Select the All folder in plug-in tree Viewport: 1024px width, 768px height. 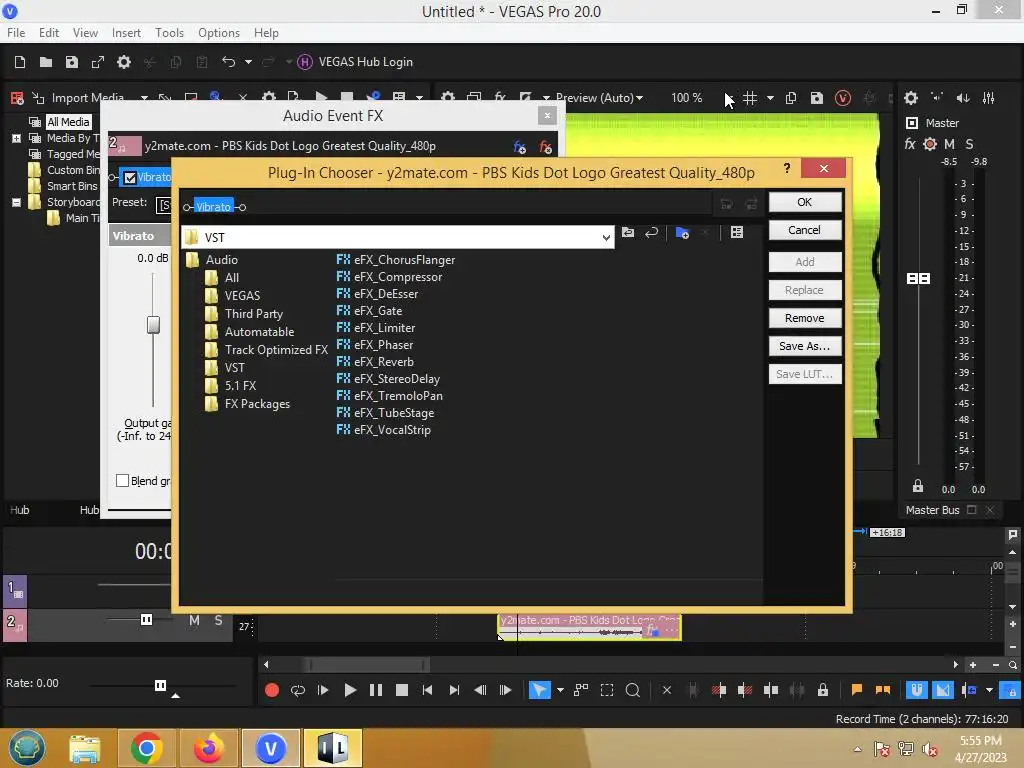tap(222, 278)
